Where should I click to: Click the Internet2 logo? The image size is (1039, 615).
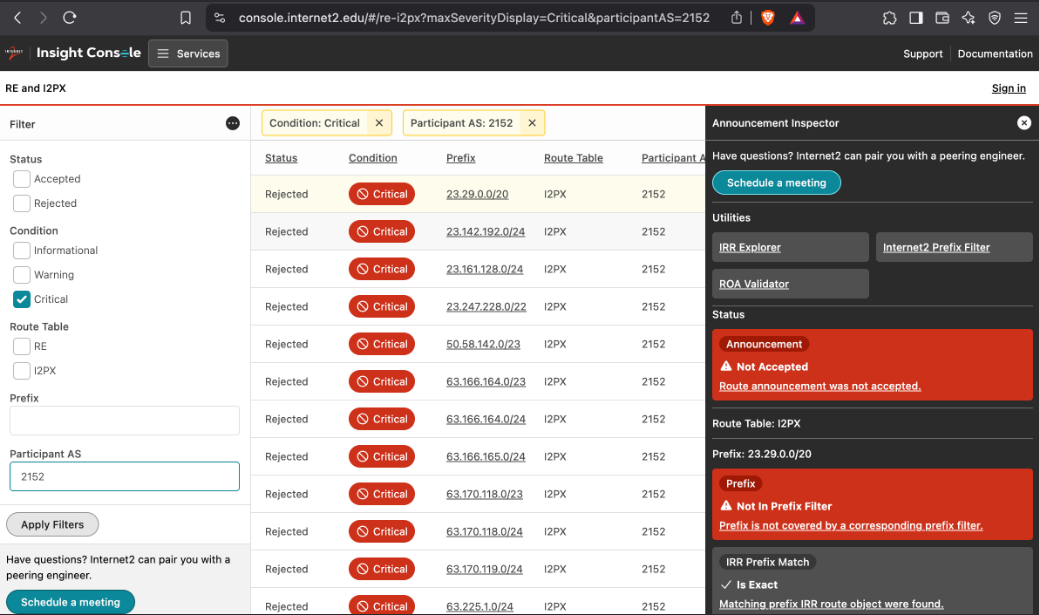point(14,53)
